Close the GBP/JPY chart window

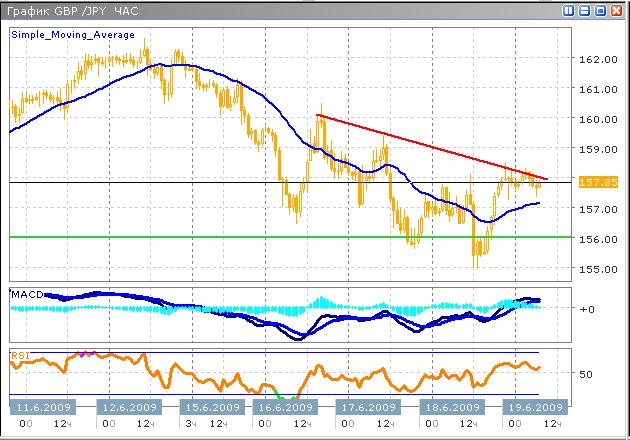(618, 10)
